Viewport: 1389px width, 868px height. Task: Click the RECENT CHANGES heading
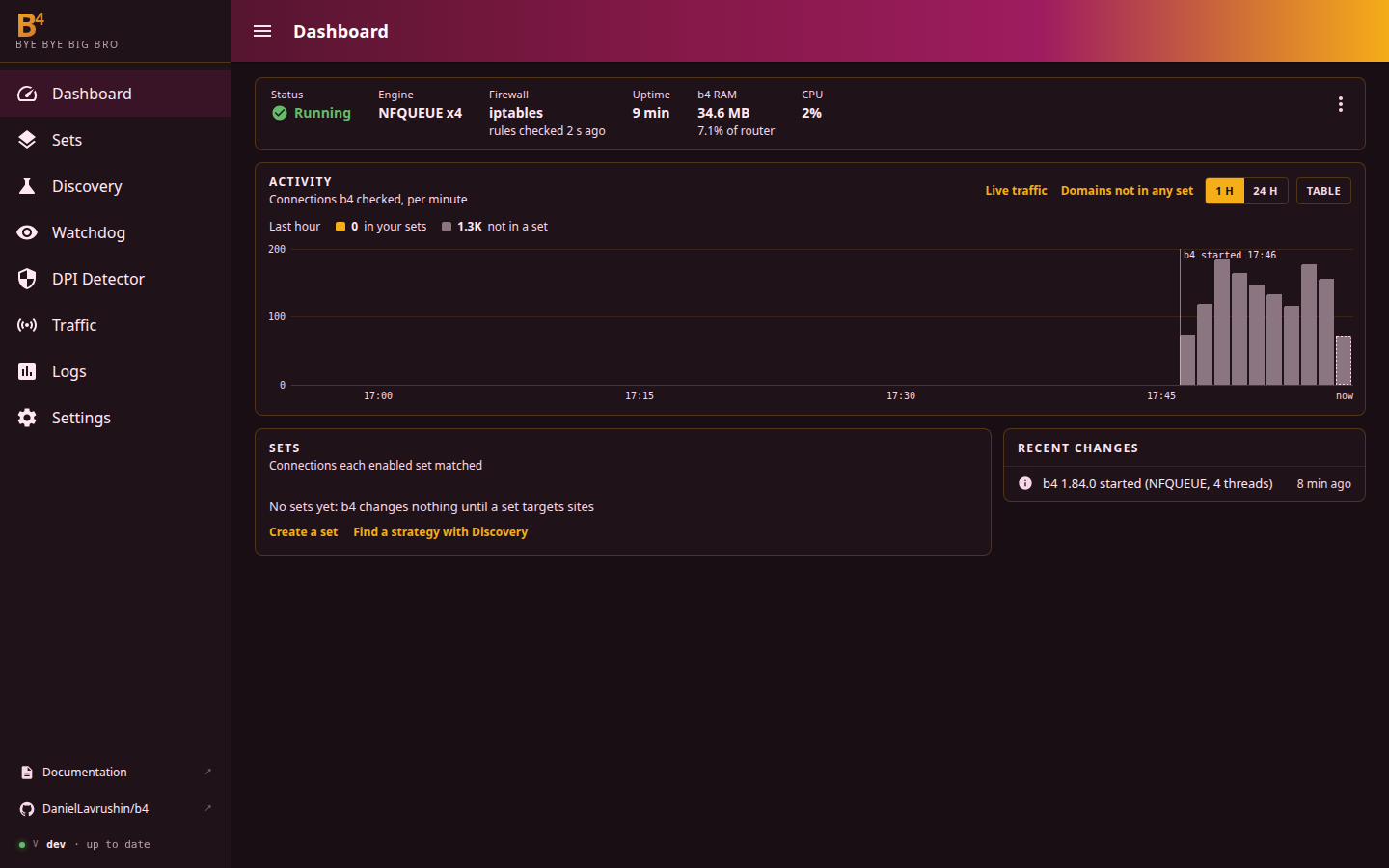[x=1077, y=448]
